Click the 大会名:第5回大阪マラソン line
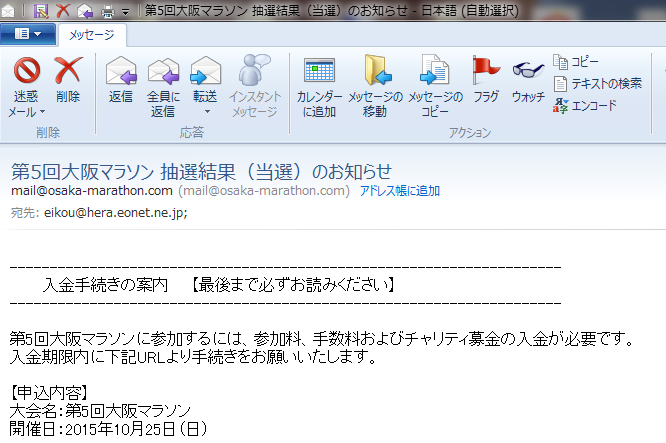This screenshot has width=666, height=443. [x=100, y=411]
